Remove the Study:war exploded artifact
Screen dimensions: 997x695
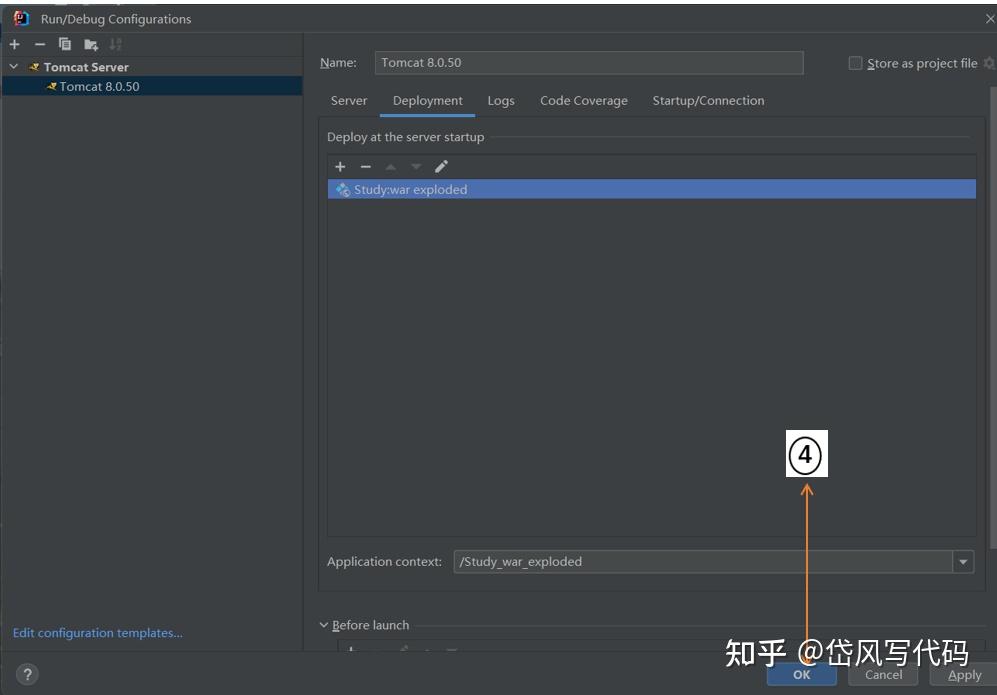pos(366,167)
